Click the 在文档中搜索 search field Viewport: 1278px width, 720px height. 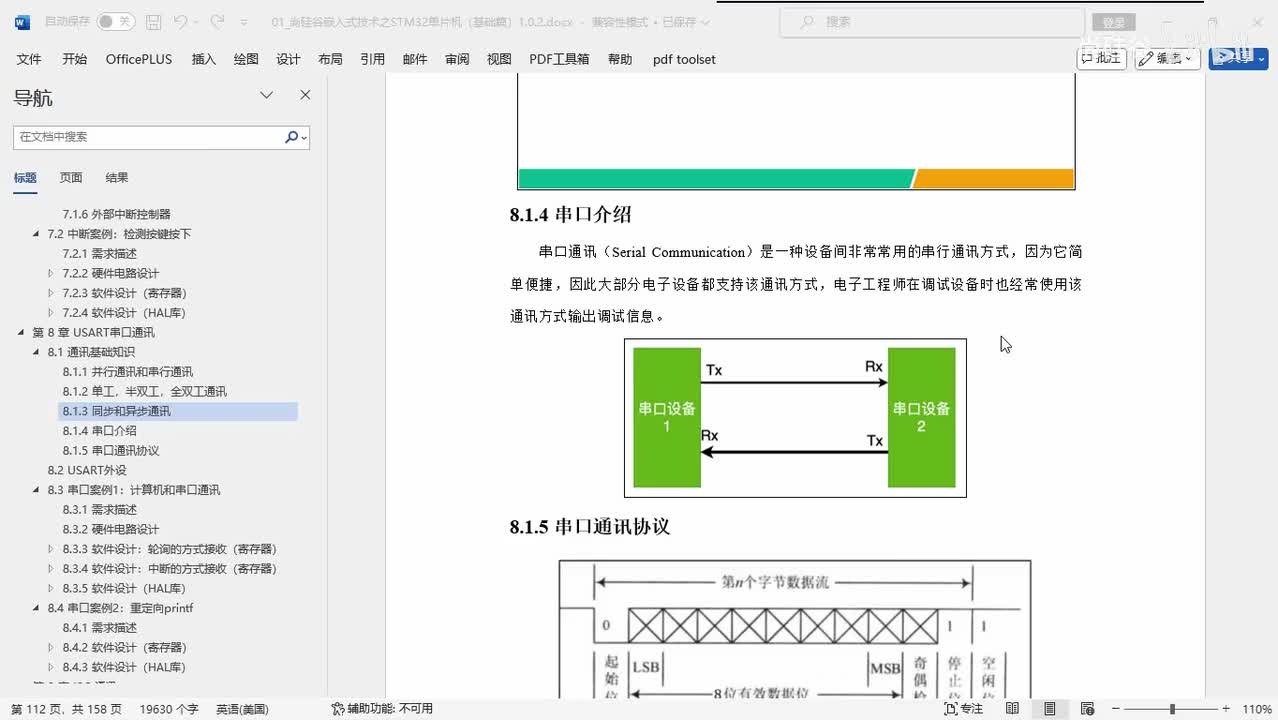148,137
